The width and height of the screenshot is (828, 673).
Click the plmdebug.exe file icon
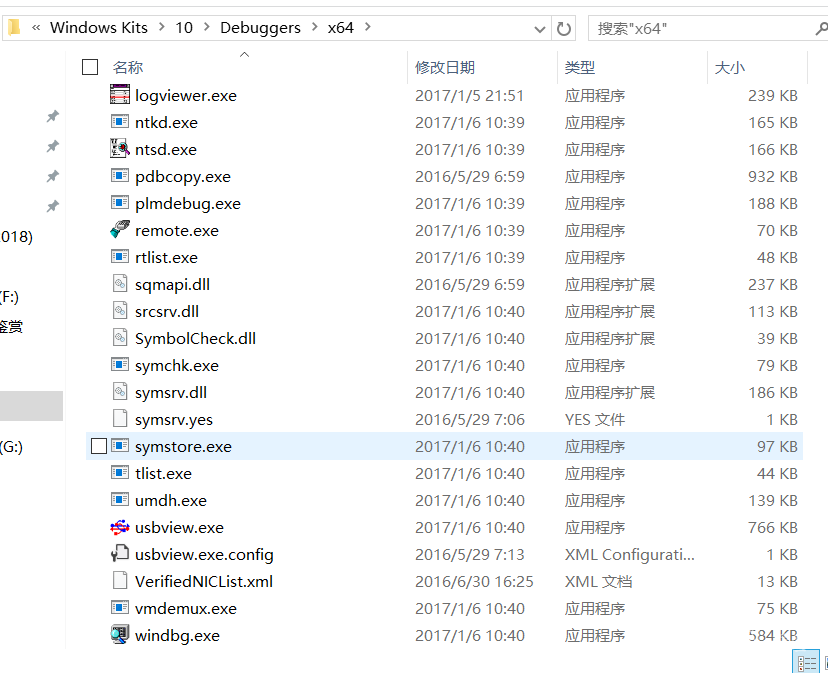(x=120, y=202)
